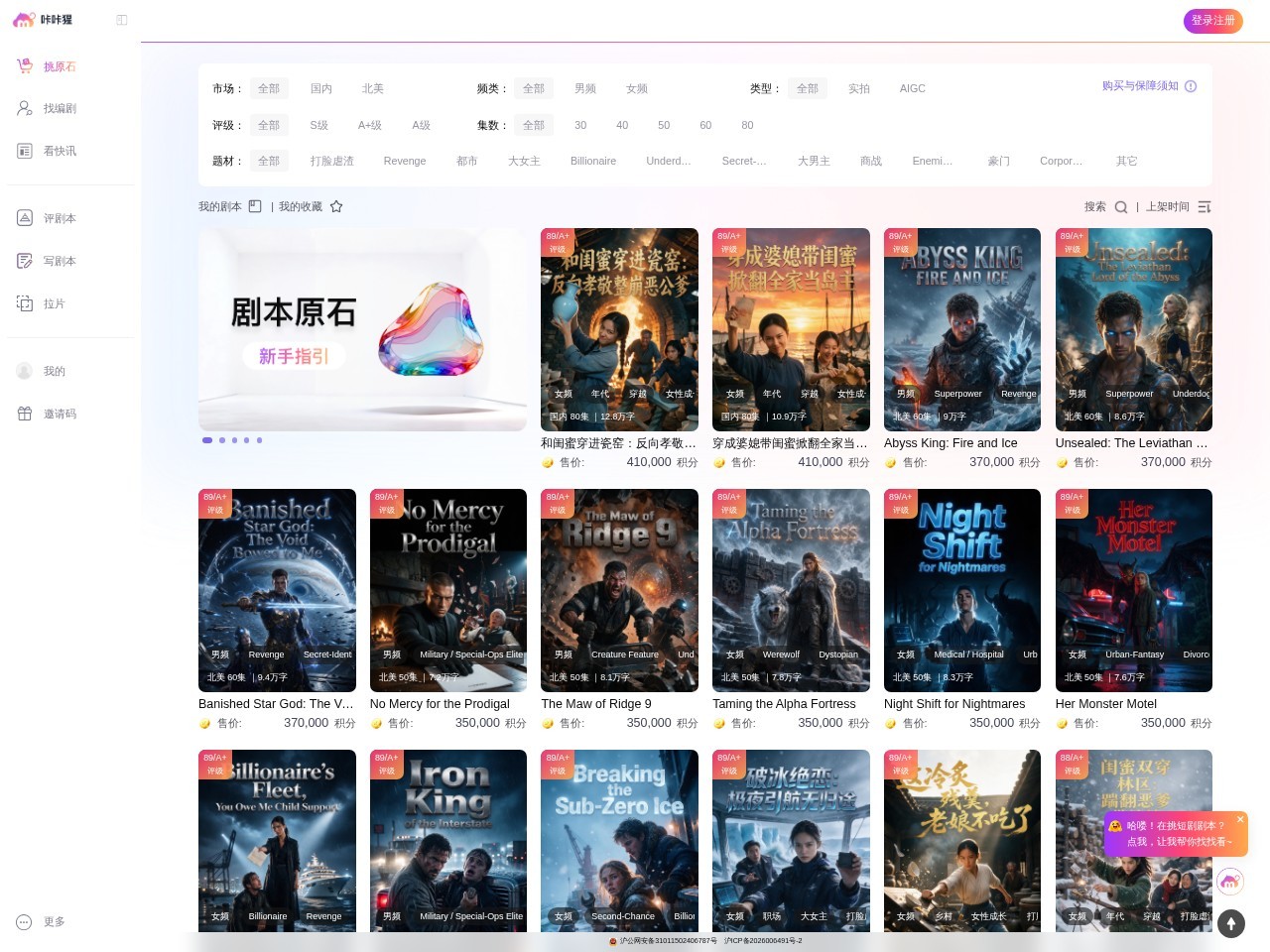Click the search magnifier icon
The image size is (1270, 952).
coord(1120,207)
